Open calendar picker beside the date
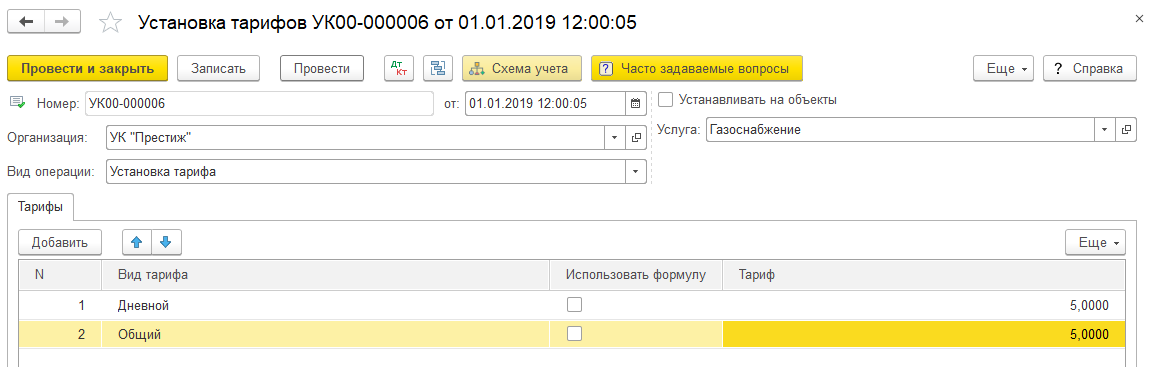Screen dimensions: 1152x367 pos(636,103)
